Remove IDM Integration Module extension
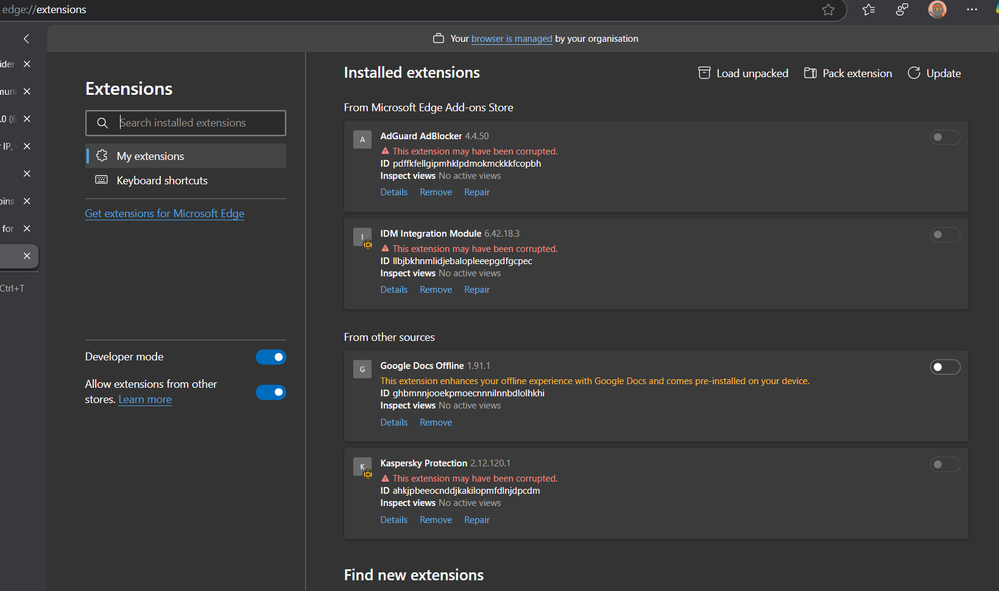Screen dimensions: 999x591 click(x=436, y=289)
